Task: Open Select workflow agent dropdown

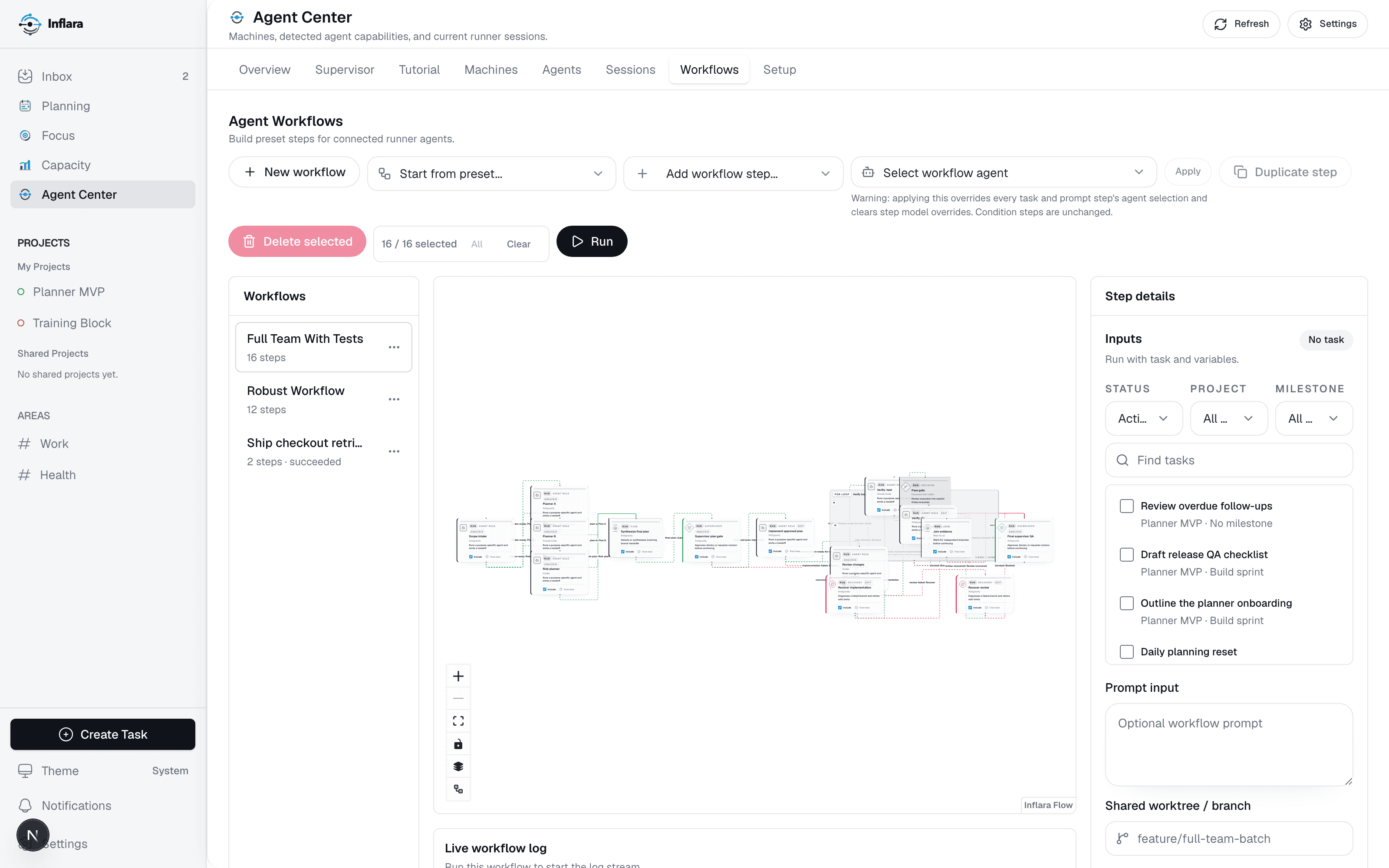Action: (1003, 172)
